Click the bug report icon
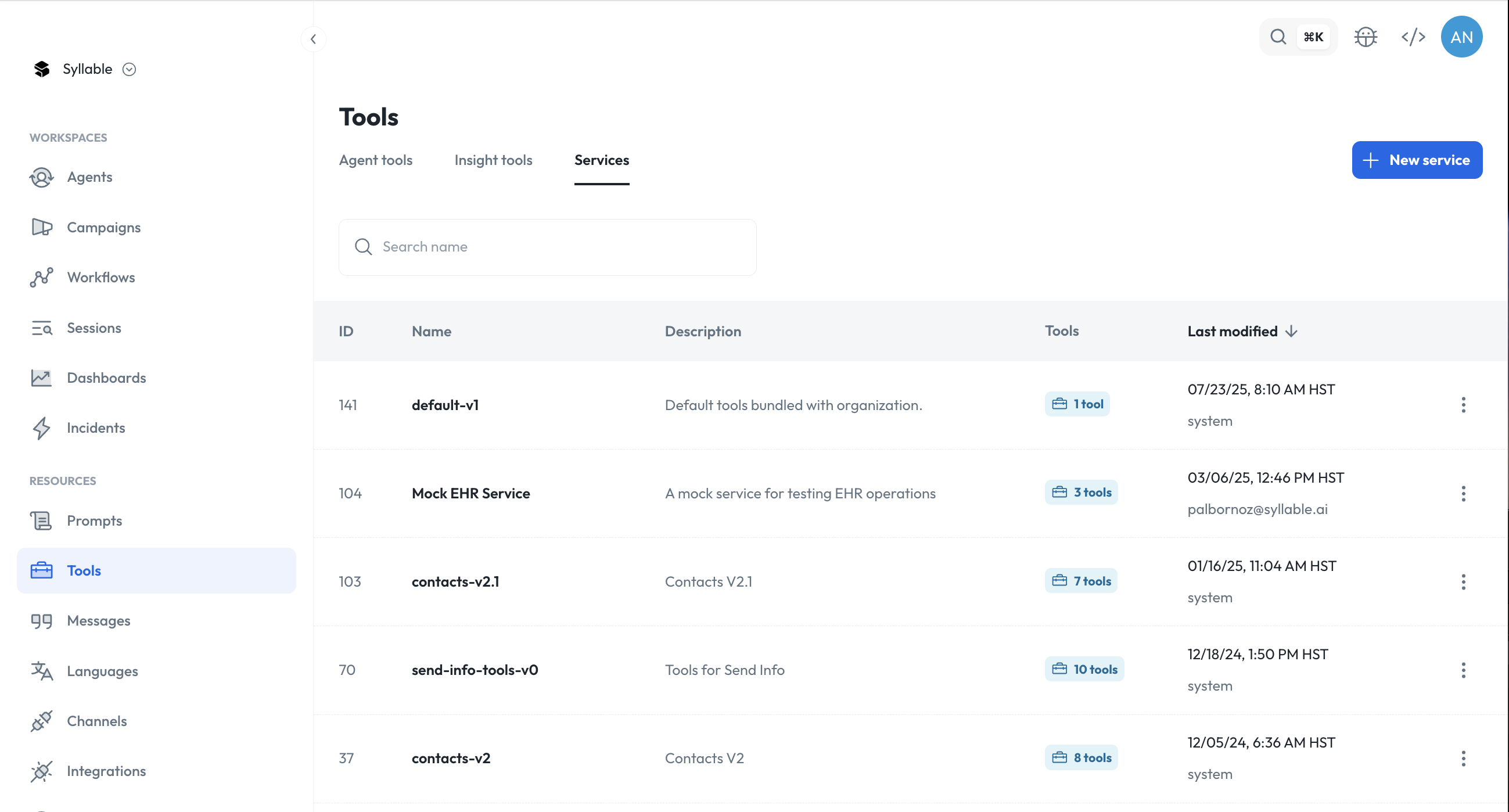The width and height of the screenshot is (1509, 812). [1366, 37]
